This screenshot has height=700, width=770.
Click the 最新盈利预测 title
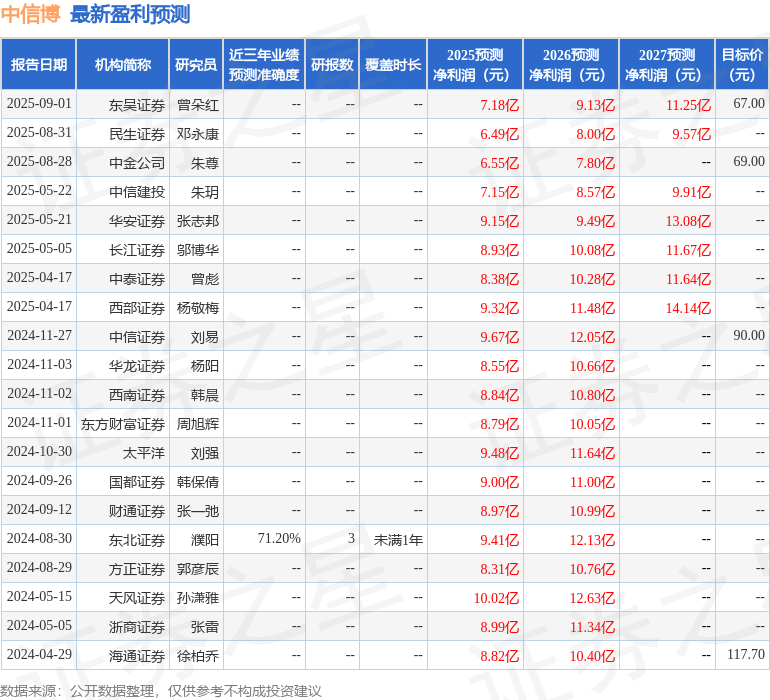pos(130,15)
